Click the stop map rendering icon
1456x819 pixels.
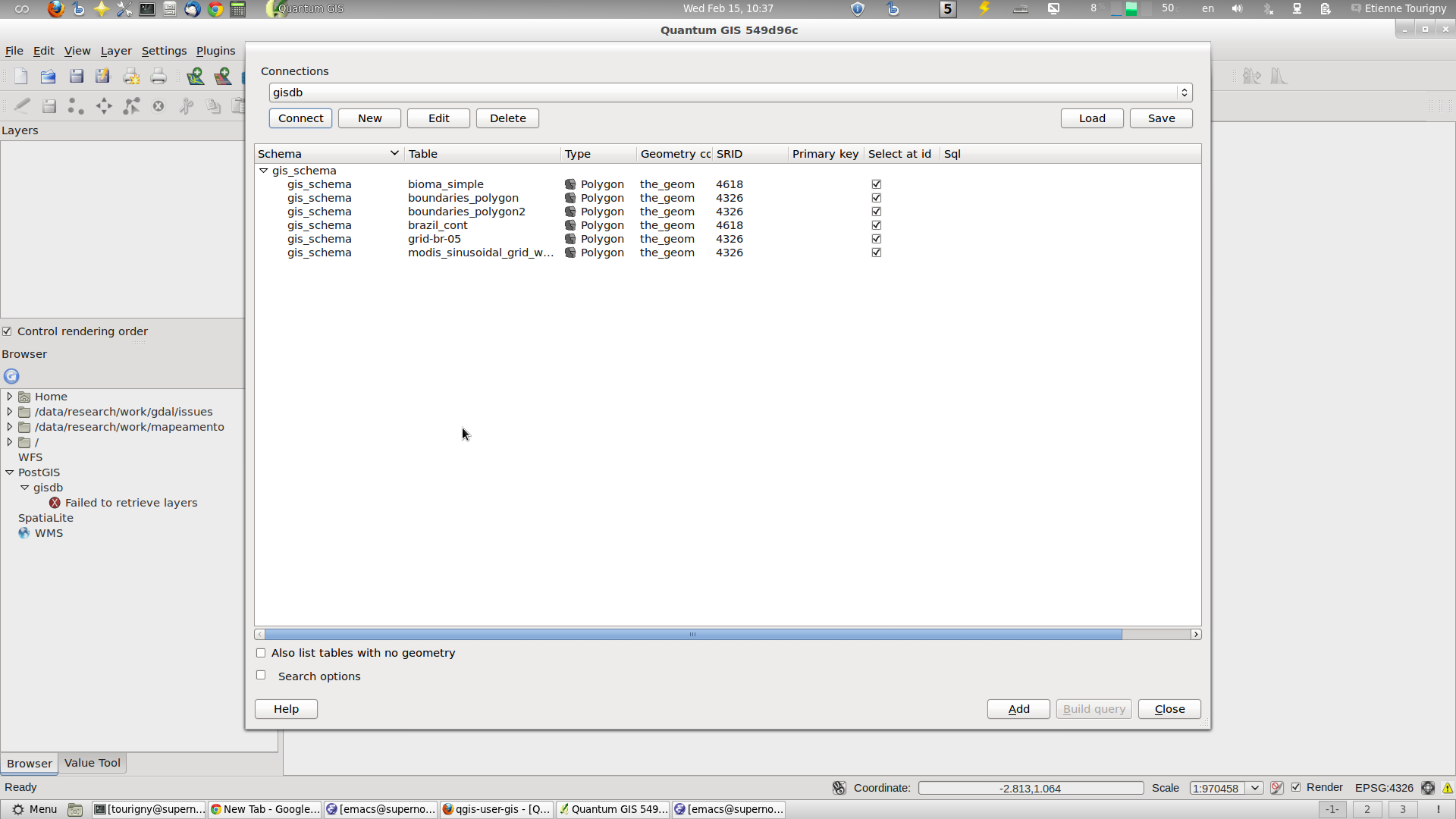[1276, 788]
